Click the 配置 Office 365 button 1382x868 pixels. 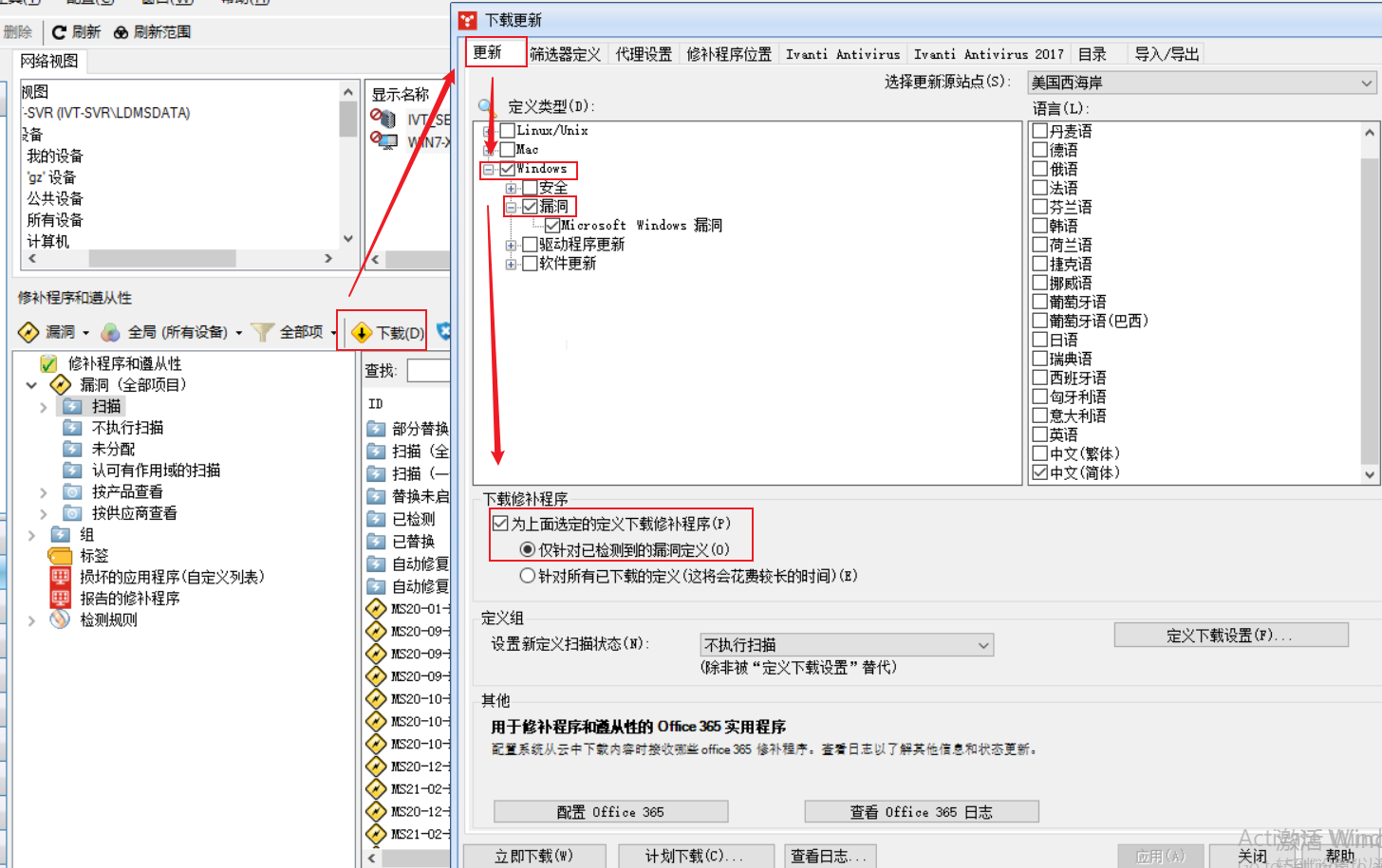pyautogui.click(x=610, y=812)
